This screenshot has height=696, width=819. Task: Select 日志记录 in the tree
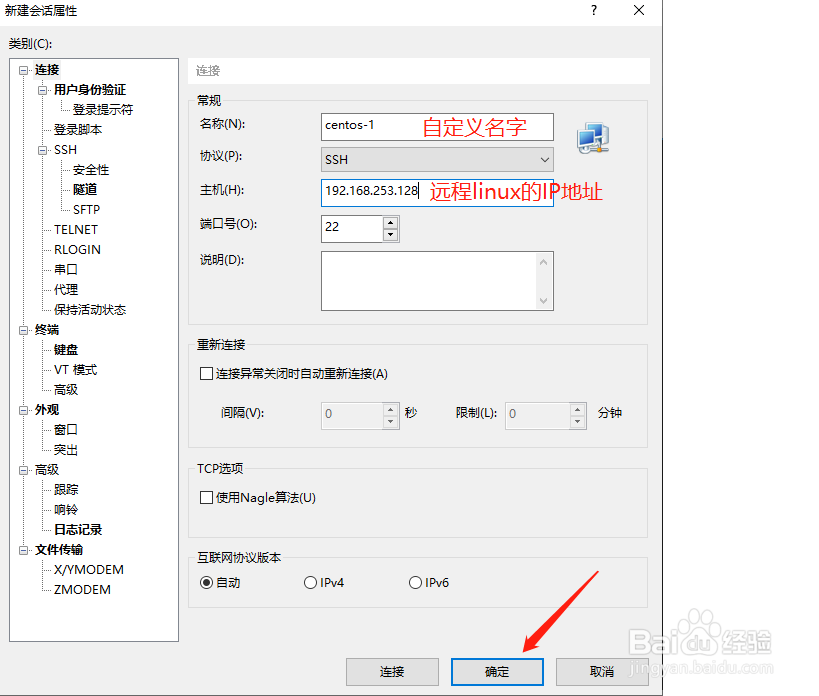[x=78, y=529]
